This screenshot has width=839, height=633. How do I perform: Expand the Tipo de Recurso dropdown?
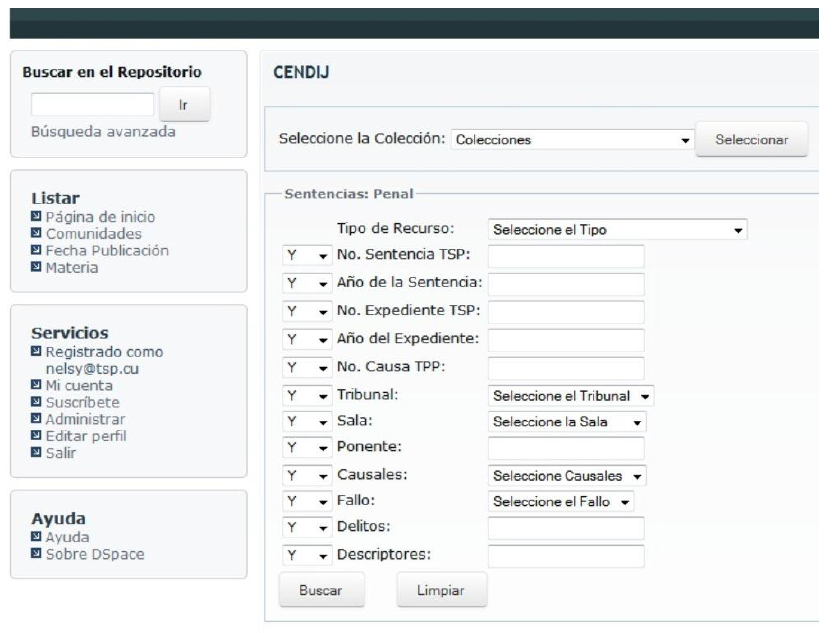(x=618, y=230)
